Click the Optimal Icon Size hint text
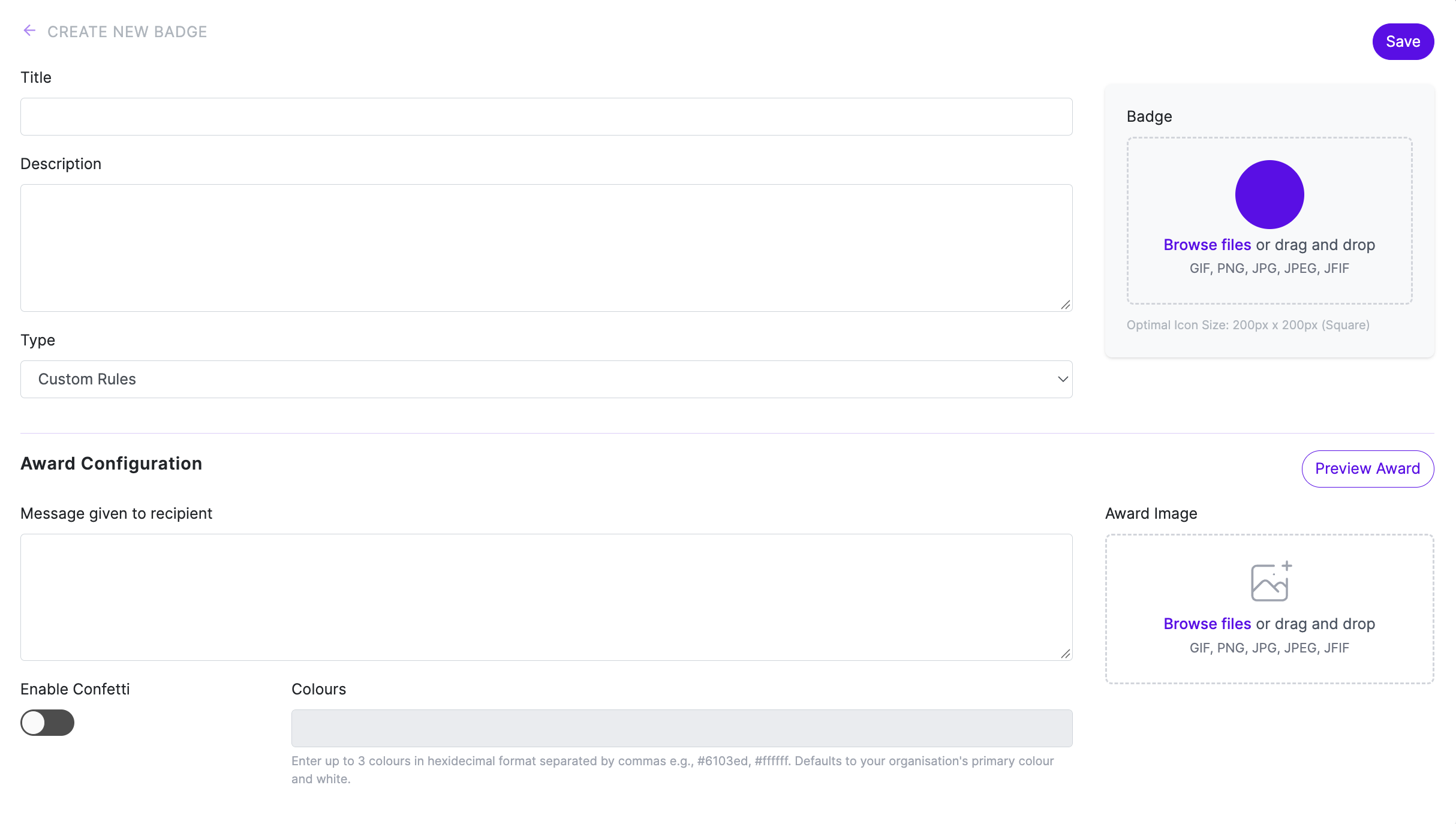This screenshot has height=824, width=1456. [1248, 325]
